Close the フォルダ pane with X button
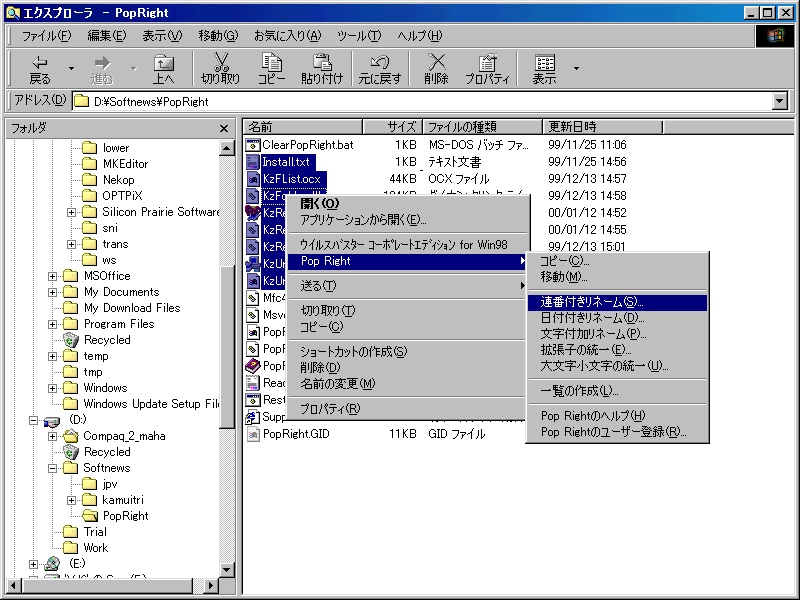800x600 pixels. pyautogui.click(x=225, y=128)
